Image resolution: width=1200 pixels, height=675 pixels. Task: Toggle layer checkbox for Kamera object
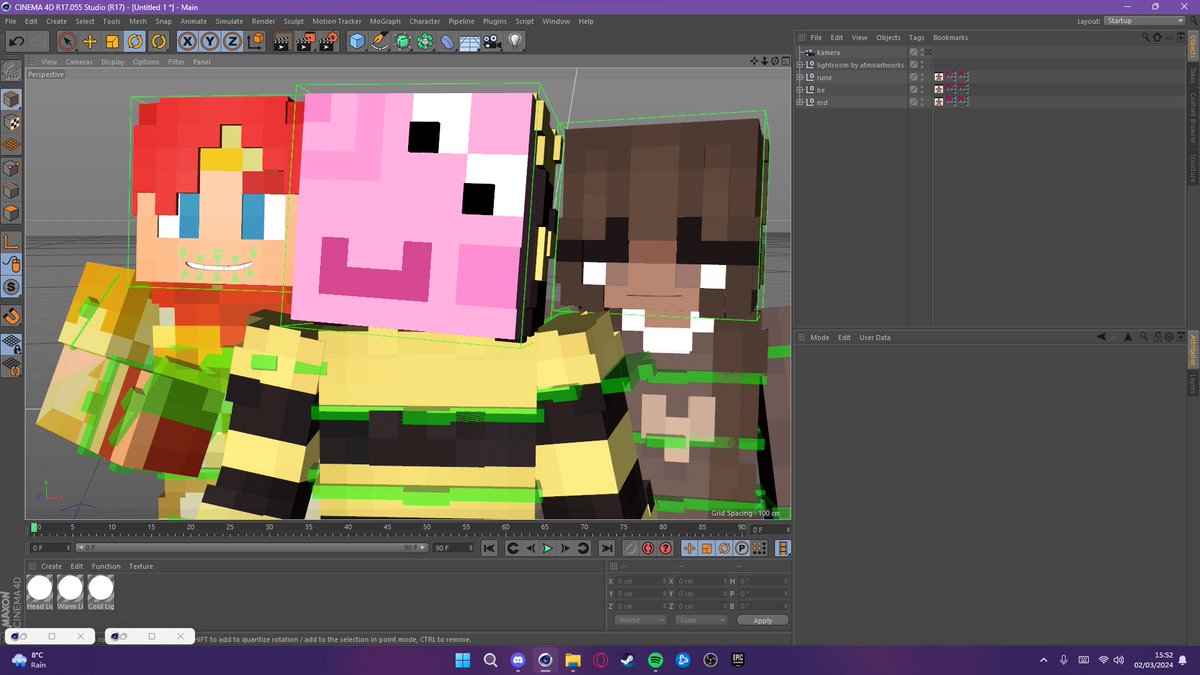coord(913,52)
